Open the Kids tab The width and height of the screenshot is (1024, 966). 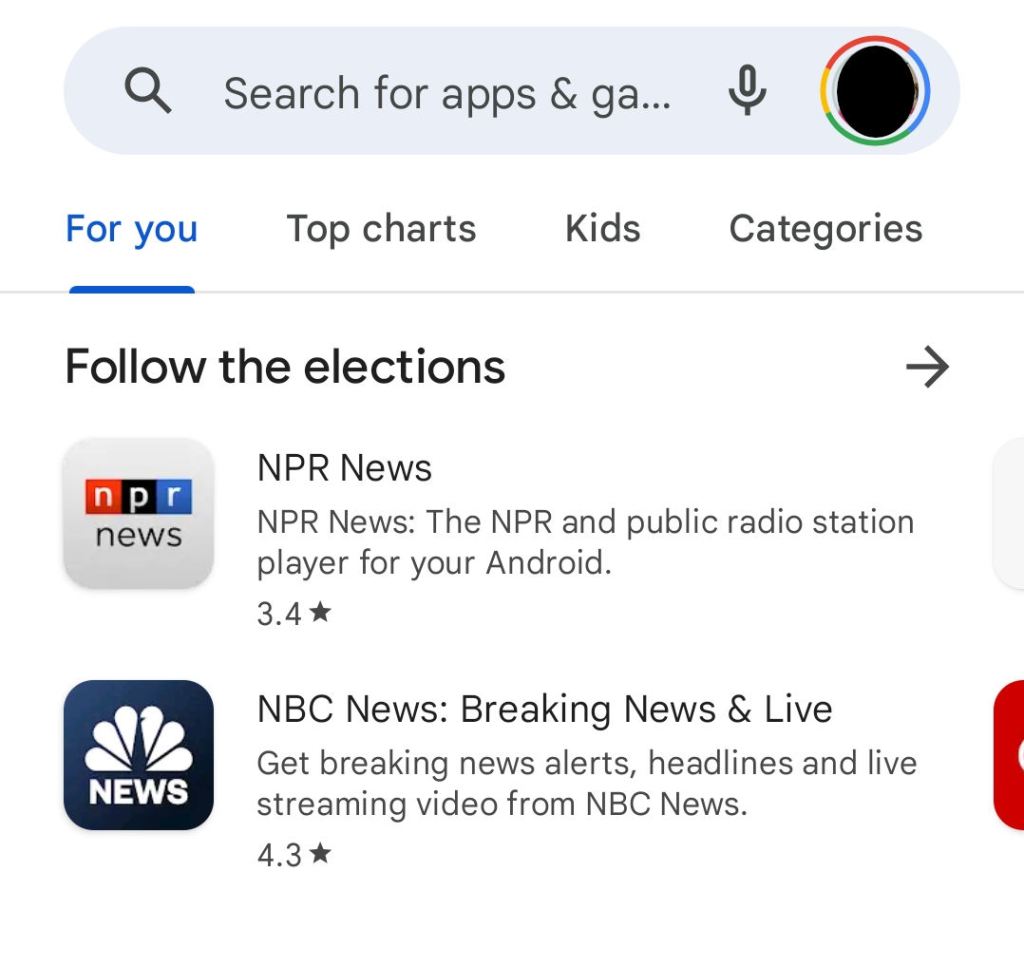tap(602, 228)
